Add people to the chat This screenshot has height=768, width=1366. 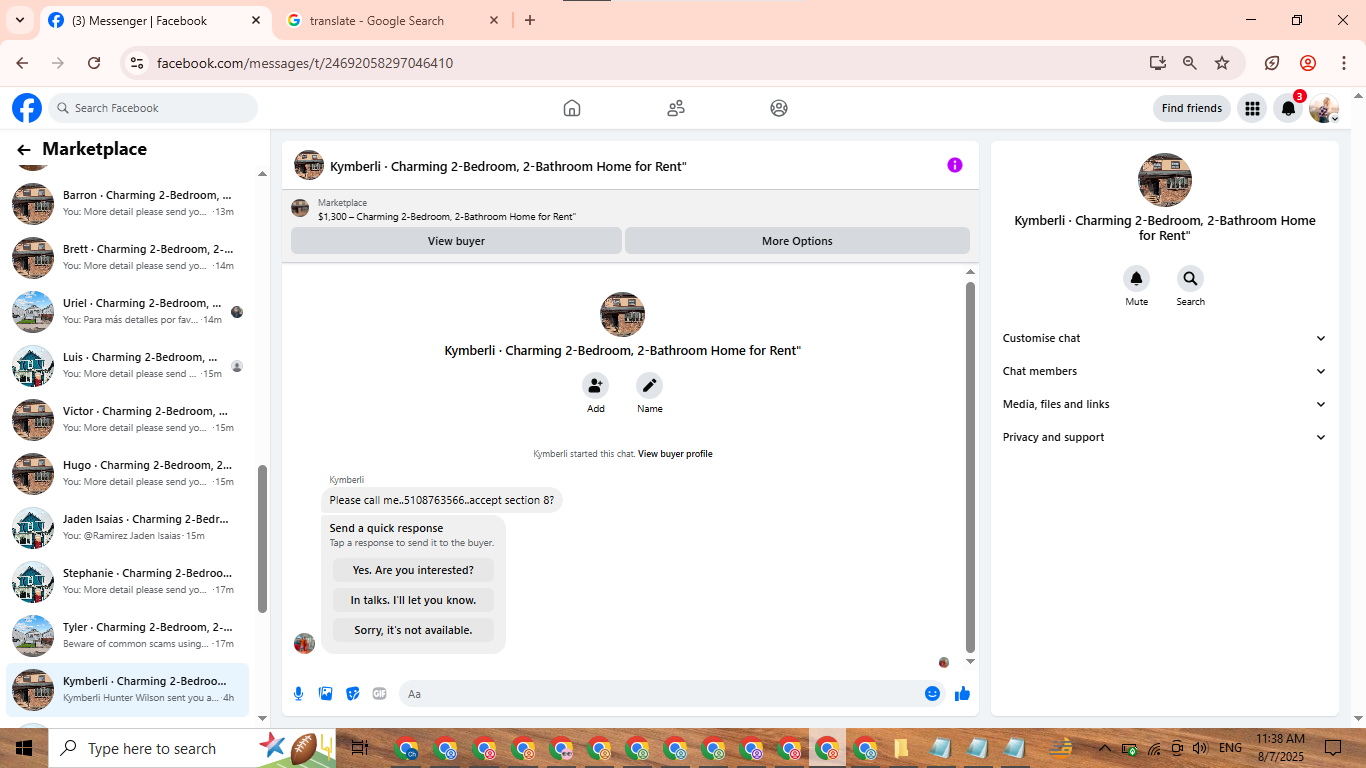pyautogui.click(x=596, y=385)
